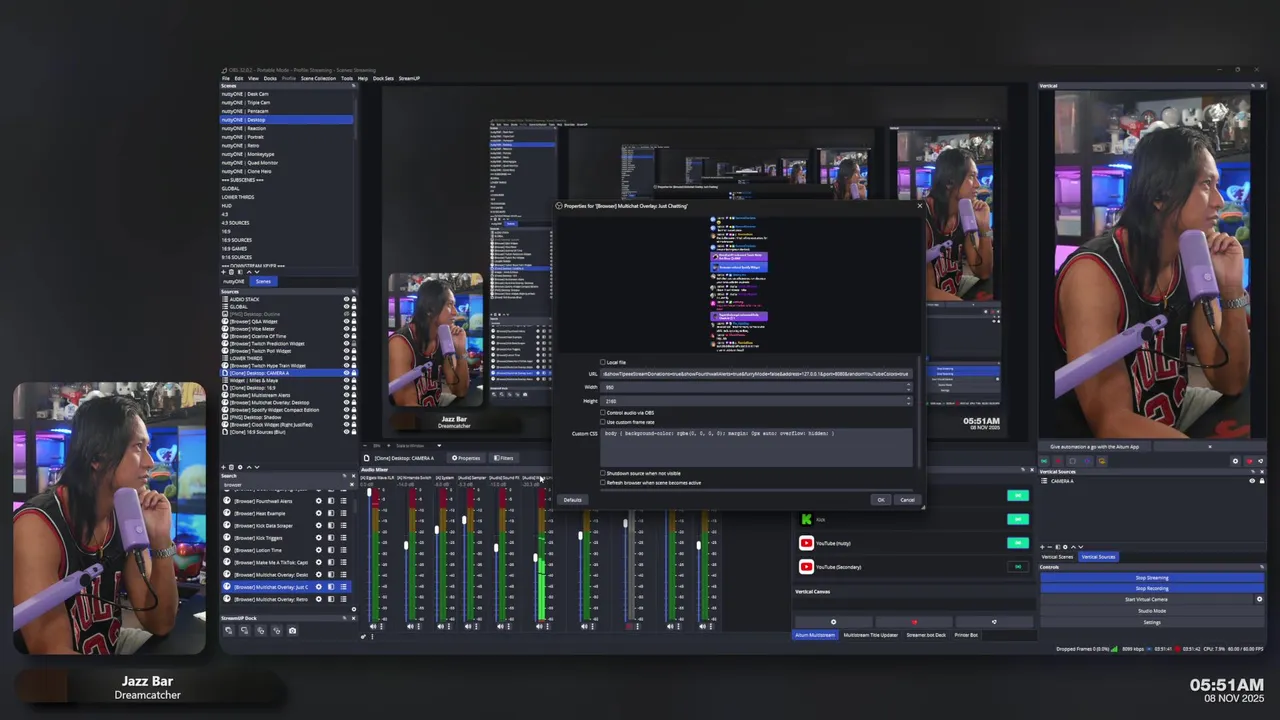
Task: Check Shutdown source when not visible
Action: [603, 473]
